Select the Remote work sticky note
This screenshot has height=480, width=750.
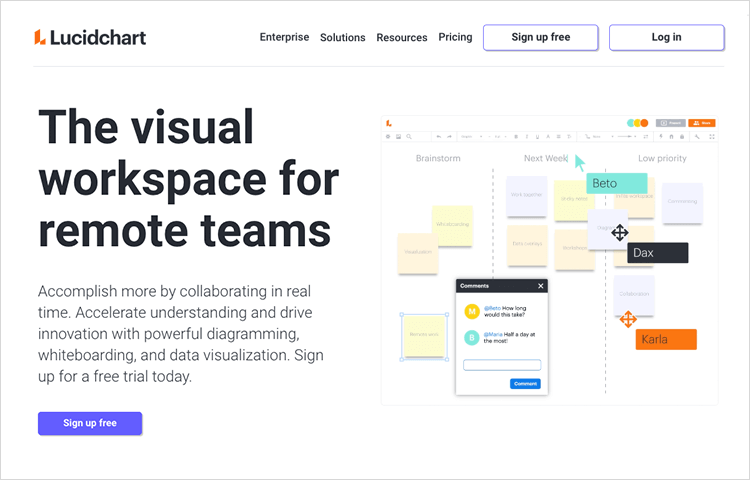pos(424,336)
